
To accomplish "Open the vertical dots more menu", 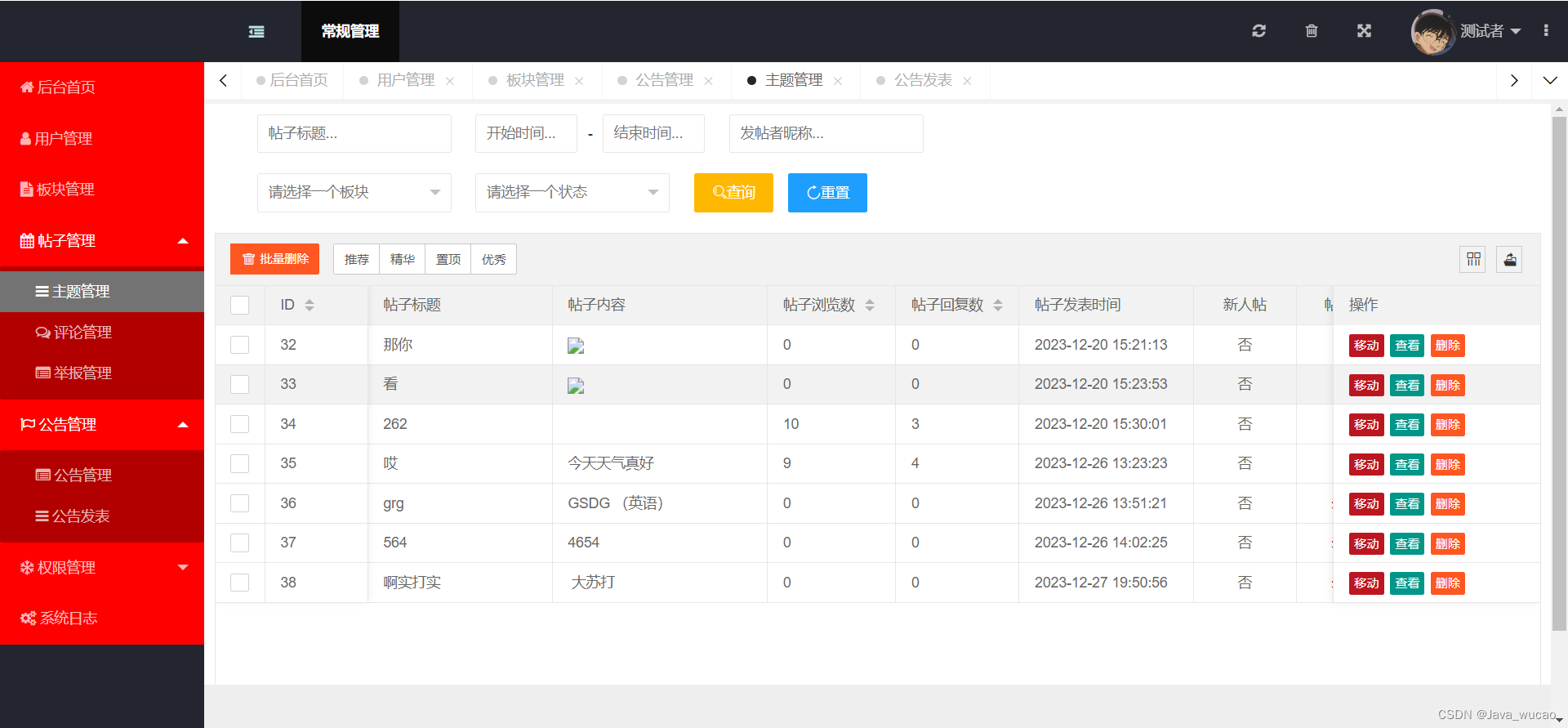I will click(1546, 30).
